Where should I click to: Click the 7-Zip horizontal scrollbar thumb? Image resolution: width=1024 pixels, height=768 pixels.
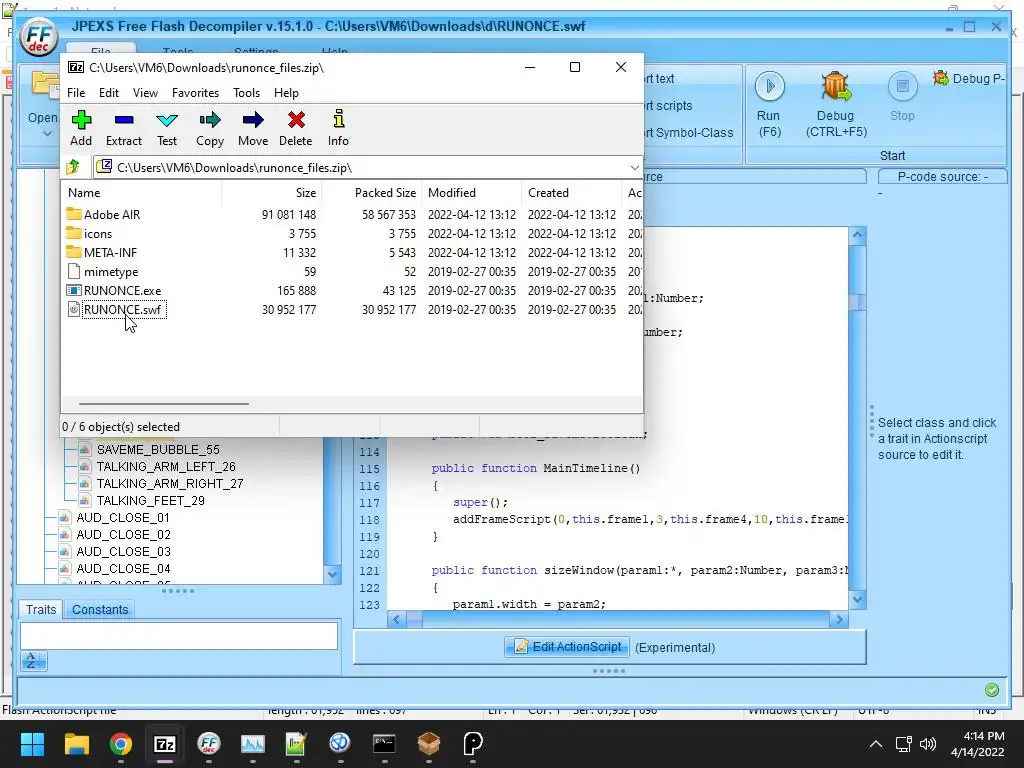(163, 404)
